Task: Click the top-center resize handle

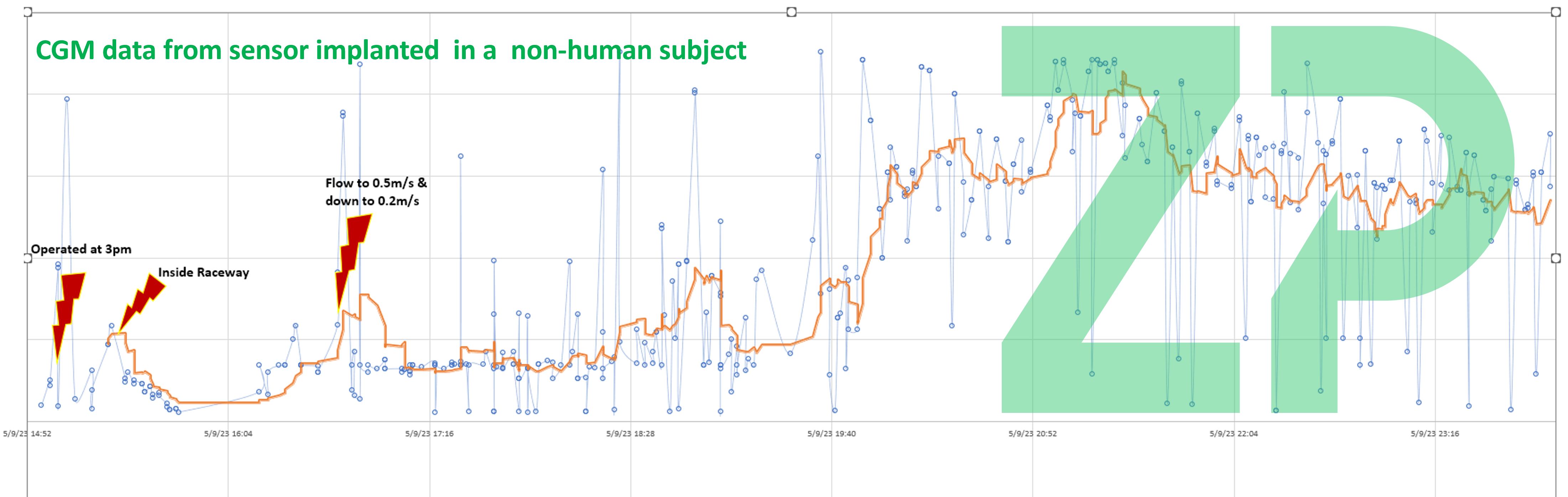Action: pyautogui.click(x=791, y=12)
